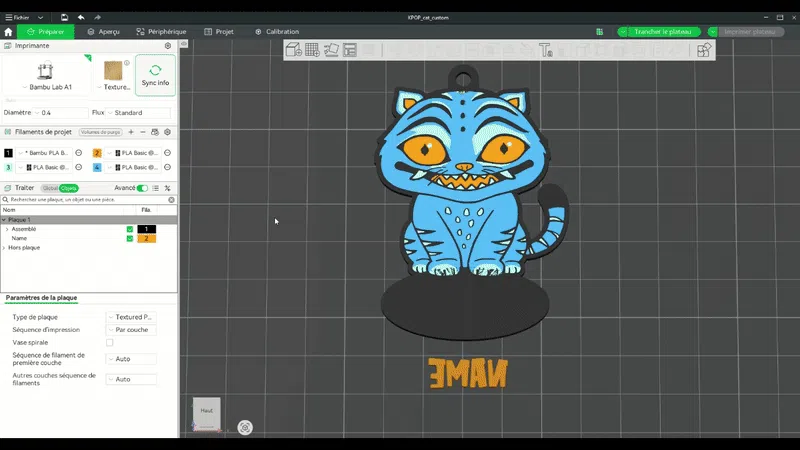Open filament 1 Bambu PLA dropdown

click(45, 153)
